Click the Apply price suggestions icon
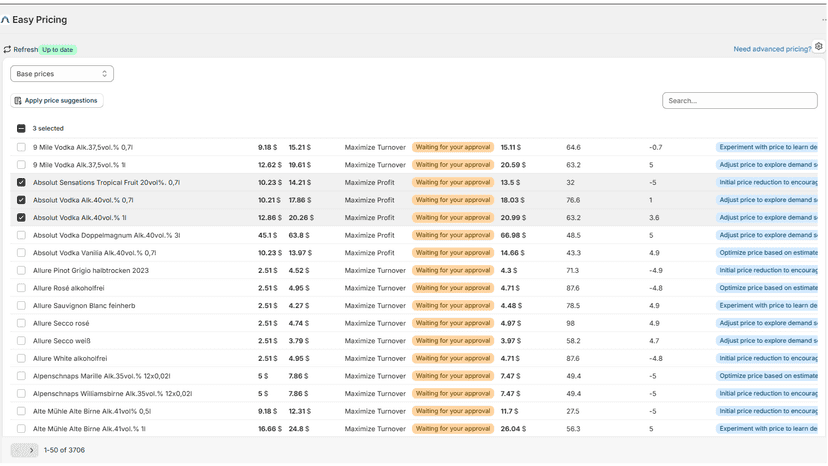Viewport: 828px width, 466px height. pyautogui.click(x=18, y=100)
